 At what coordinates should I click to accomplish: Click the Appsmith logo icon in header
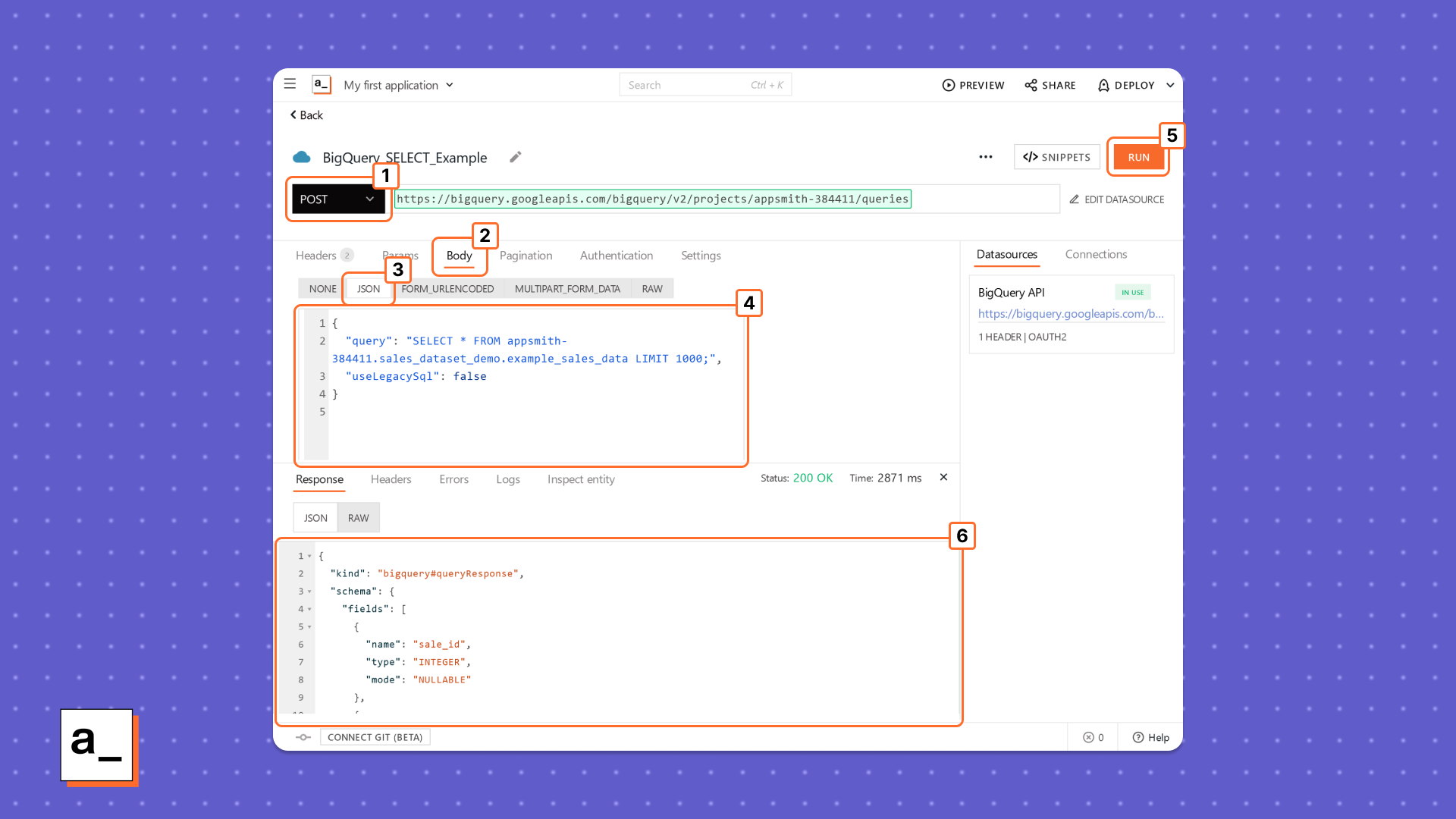tap(321, 84)
